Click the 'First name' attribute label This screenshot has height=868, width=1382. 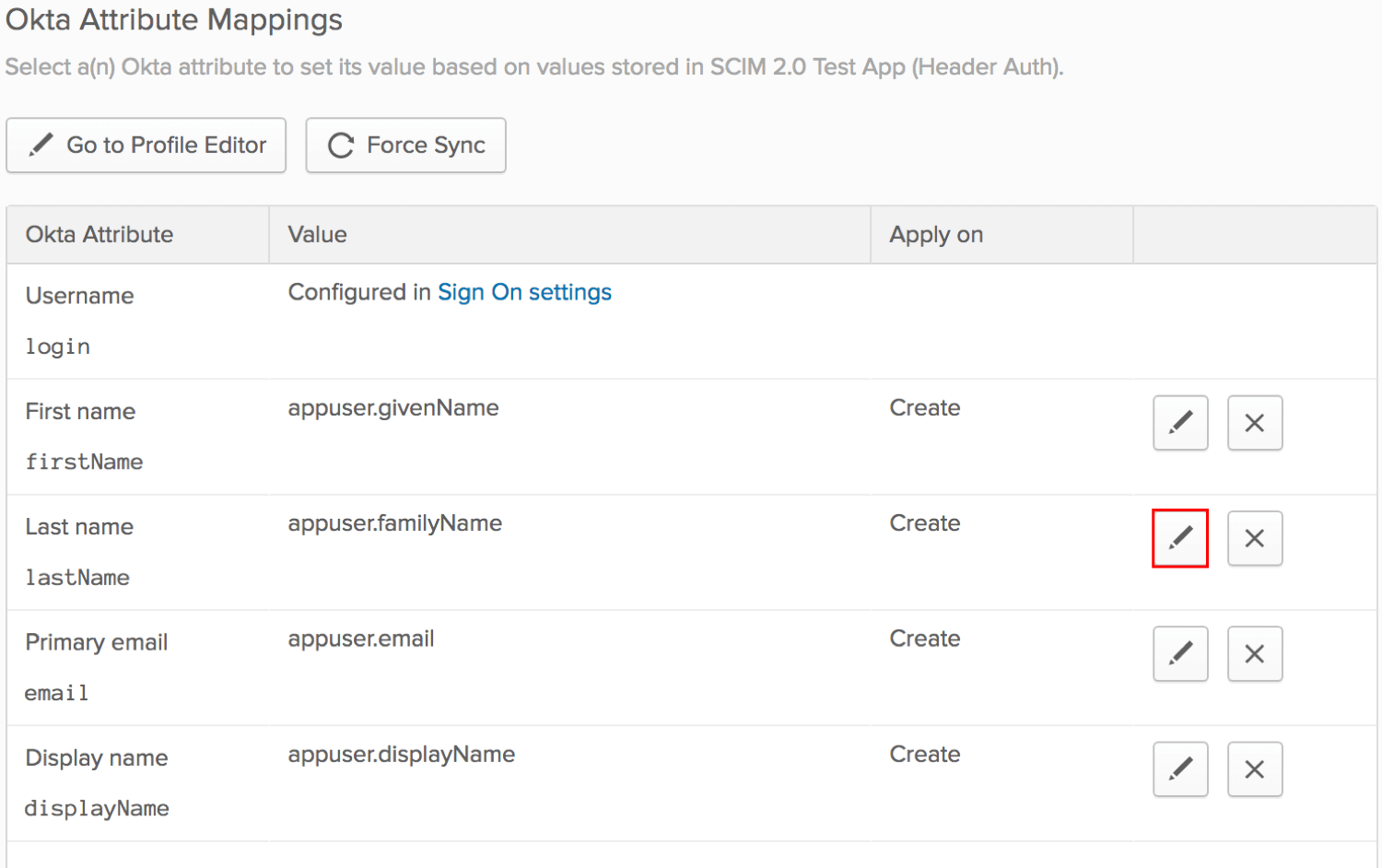point(80,412)
